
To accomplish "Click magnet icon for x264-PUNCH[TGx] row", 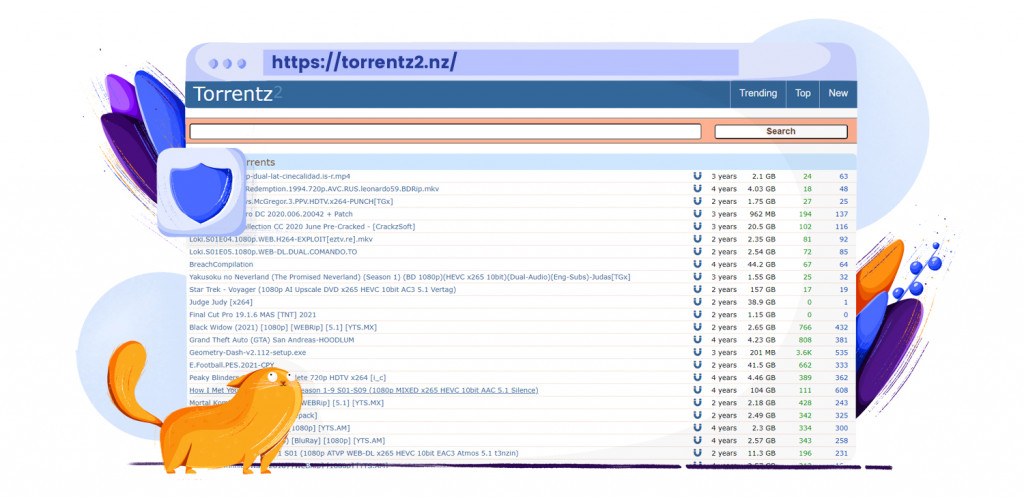I will [x=697, y=201].
